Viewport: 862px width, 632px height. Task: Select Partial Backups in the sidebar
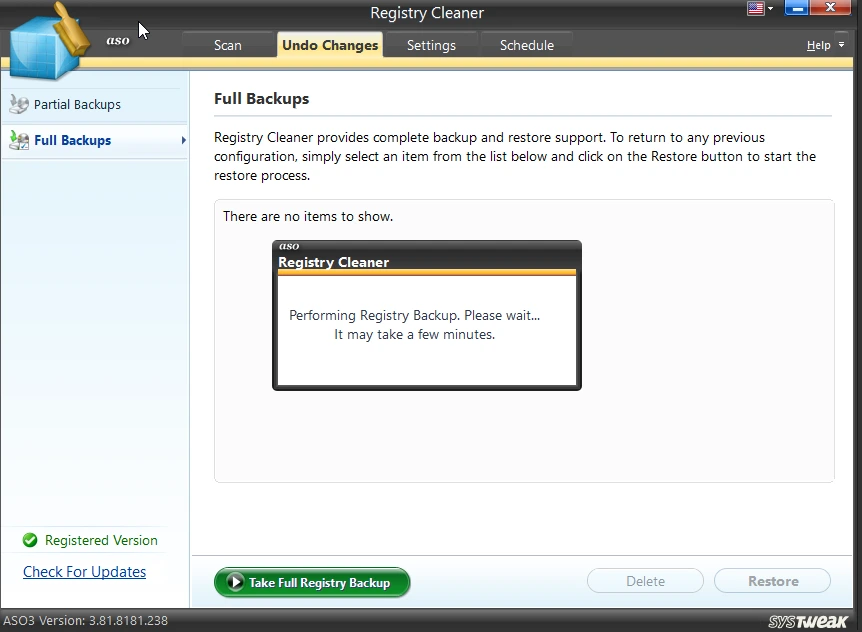click(x=77, y=104)
